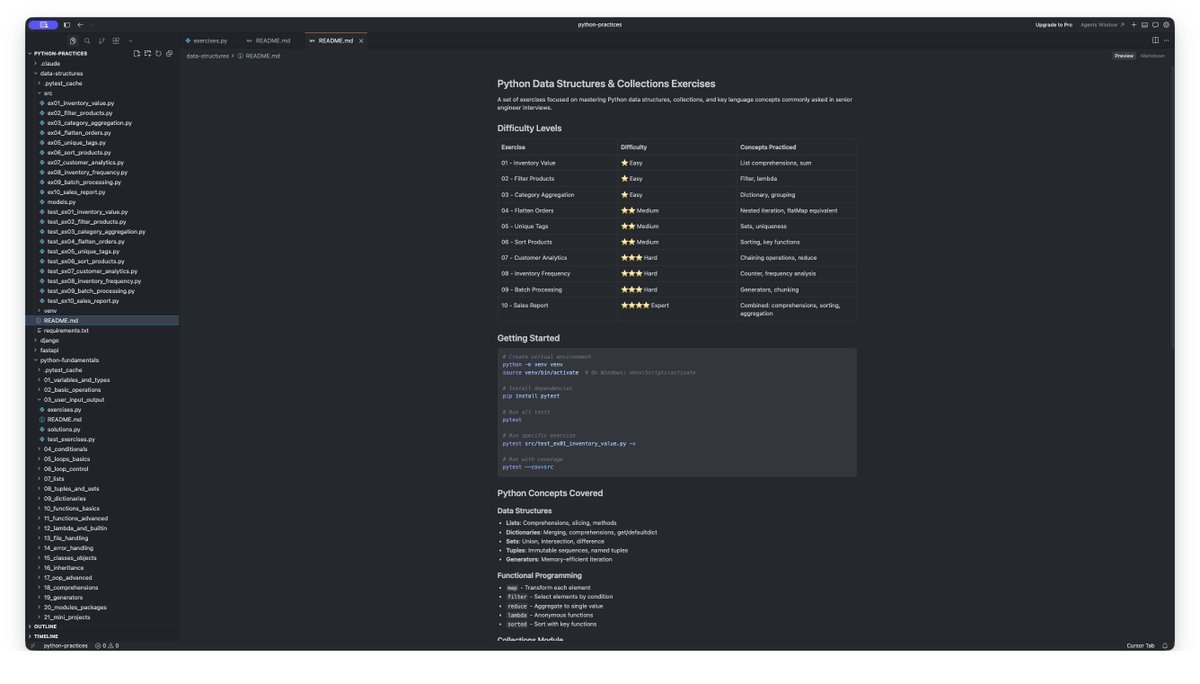Click the 'Getting Started' heading
1200x684 pixels.
529,338
